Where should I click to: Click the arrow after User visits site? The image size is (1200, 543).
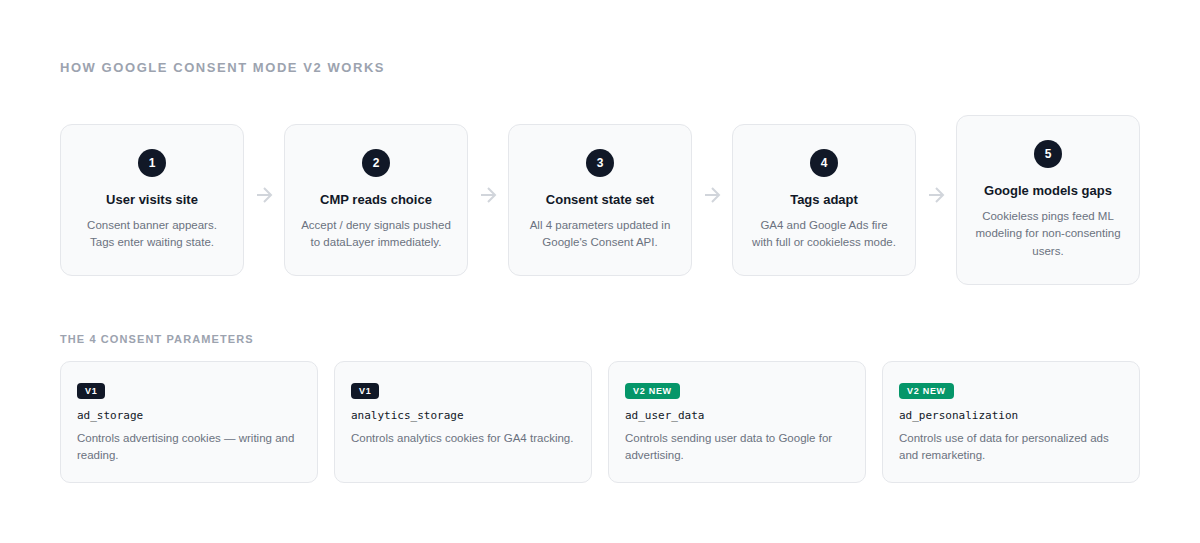pyautogui.click(x=264, y=195)
